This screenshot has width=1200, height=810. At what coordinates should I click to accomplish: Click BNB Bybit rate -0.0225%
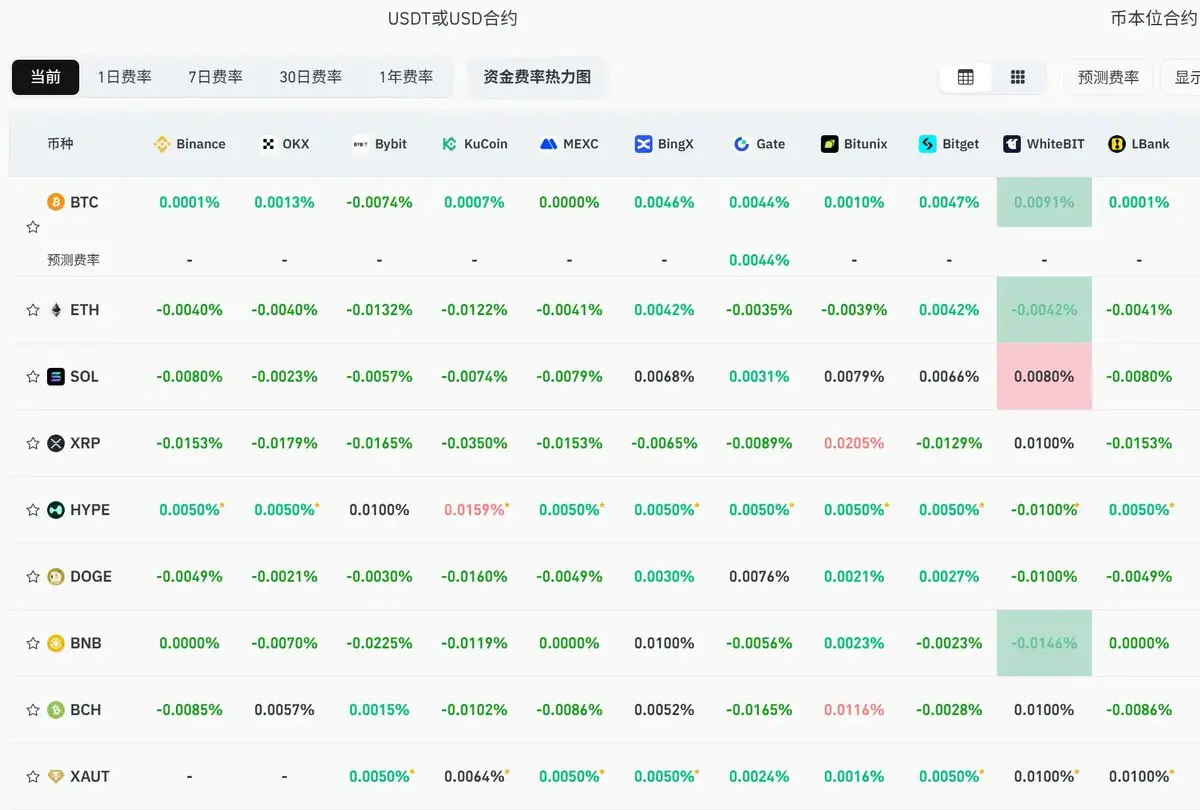click(379, 643)
